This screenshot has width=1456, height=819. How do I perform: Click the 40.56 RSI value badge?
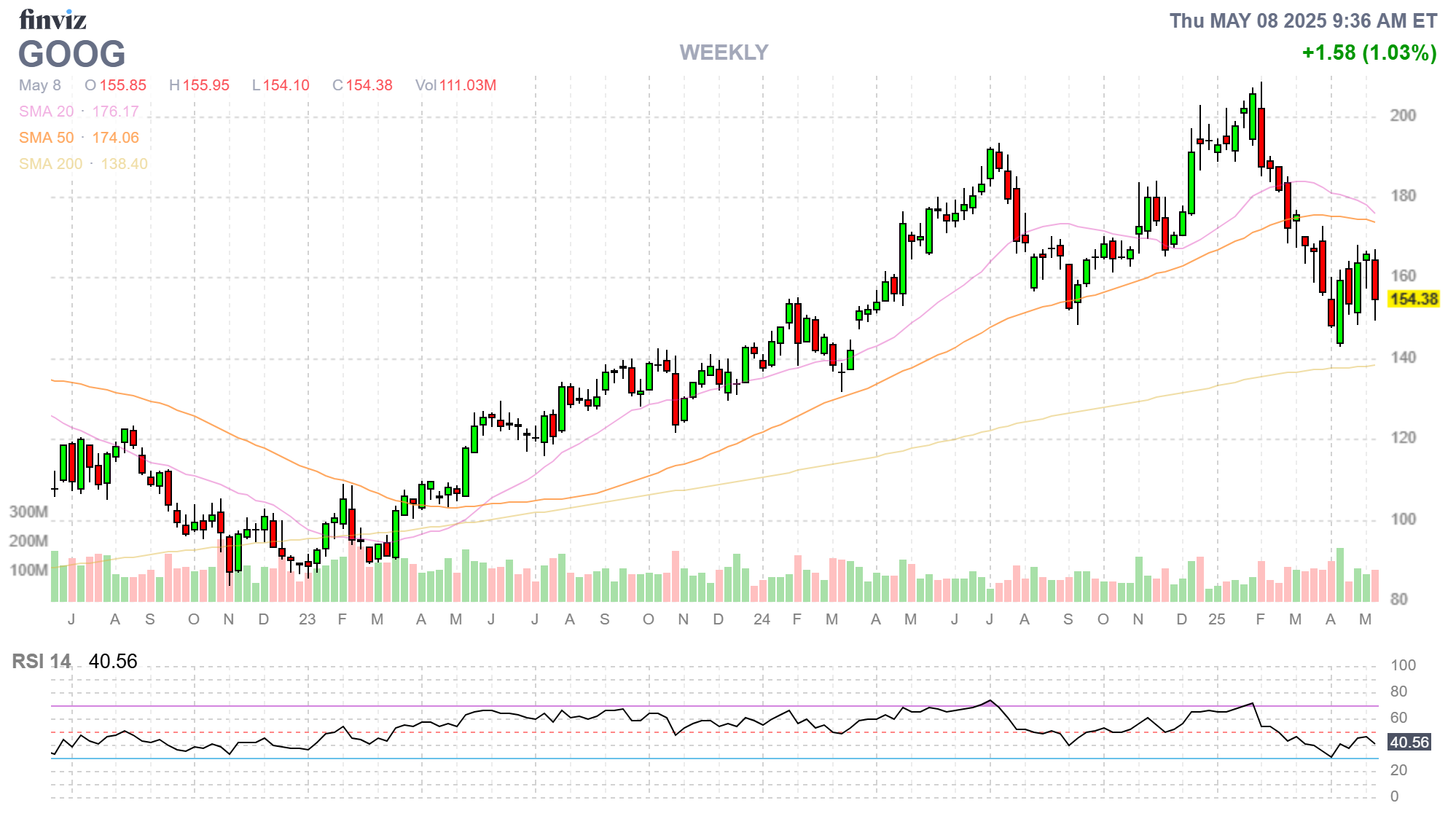coord(1409,742)
